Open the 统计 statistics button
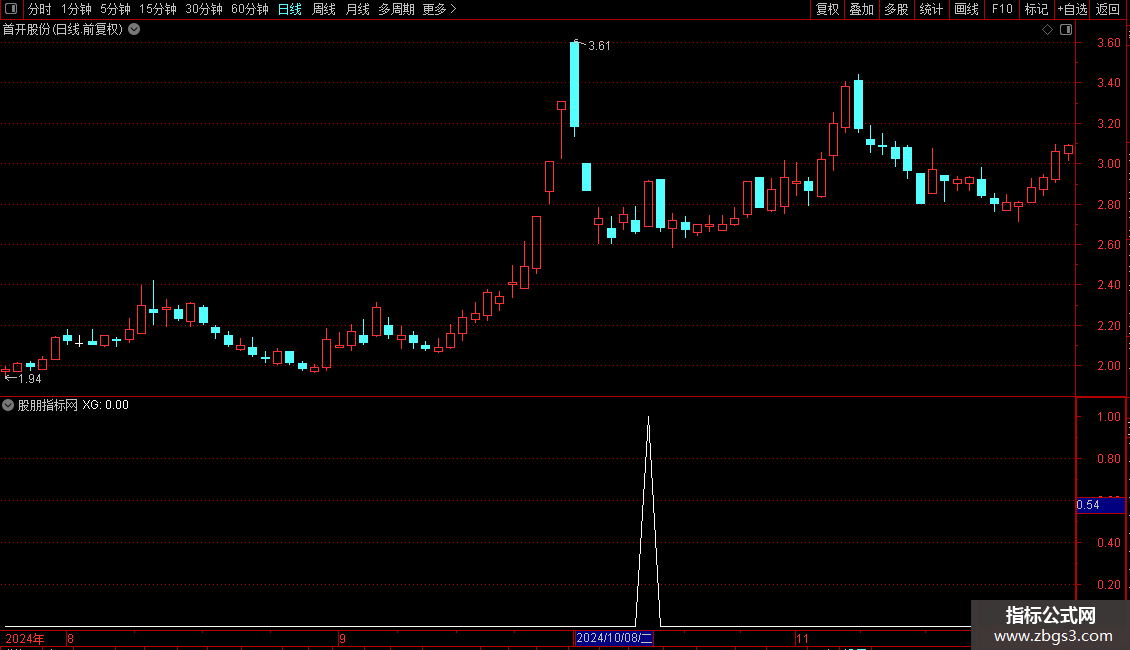The image size is (1130, 650). [931, 9]
